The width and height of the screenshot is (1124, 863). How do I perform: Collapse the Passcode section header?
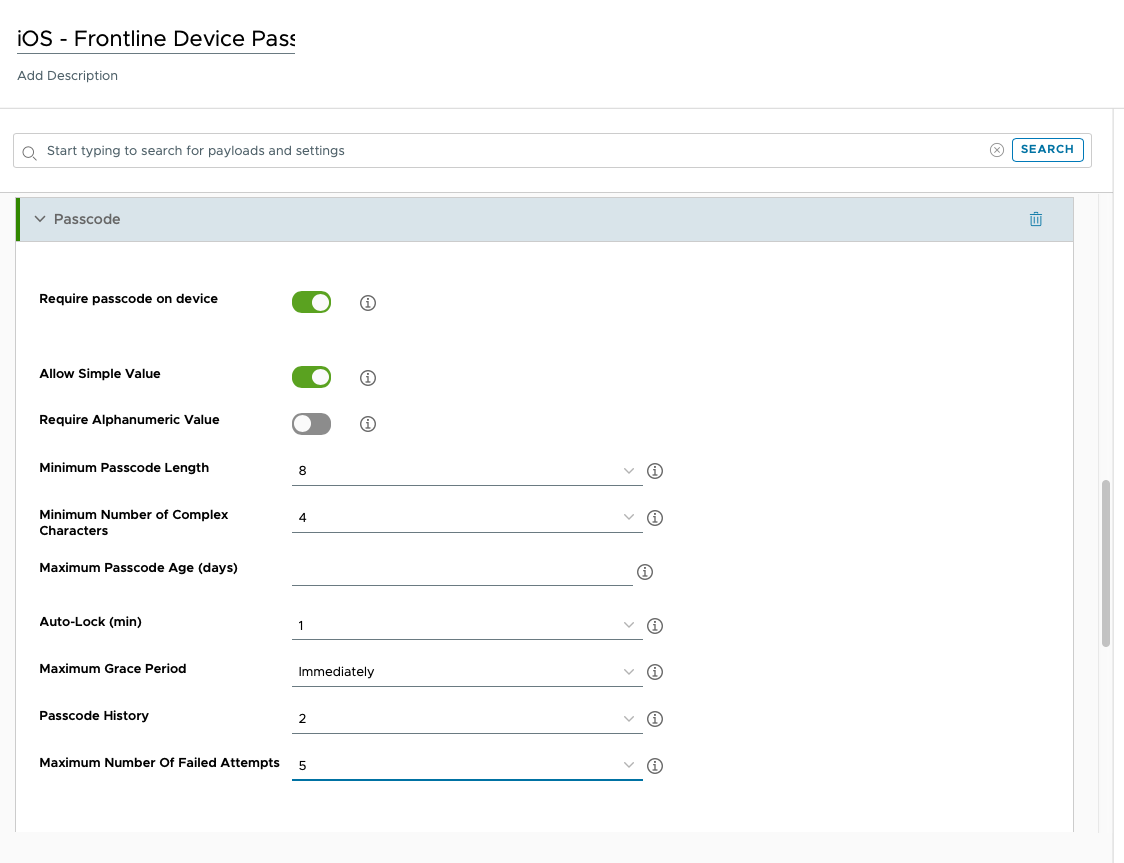pyautogui.click(x=41, y=219)
